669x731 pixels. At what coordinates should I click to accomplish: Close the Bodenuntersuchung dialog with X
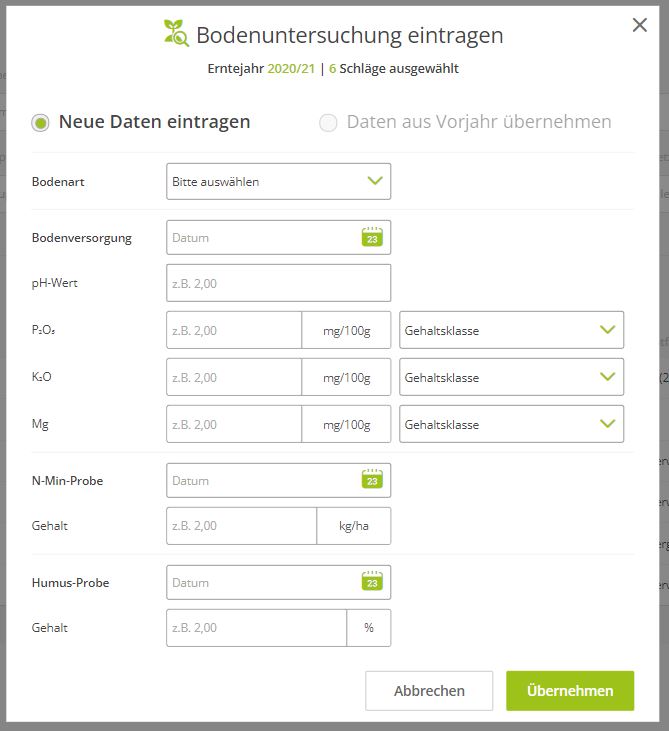click(640, 25)
